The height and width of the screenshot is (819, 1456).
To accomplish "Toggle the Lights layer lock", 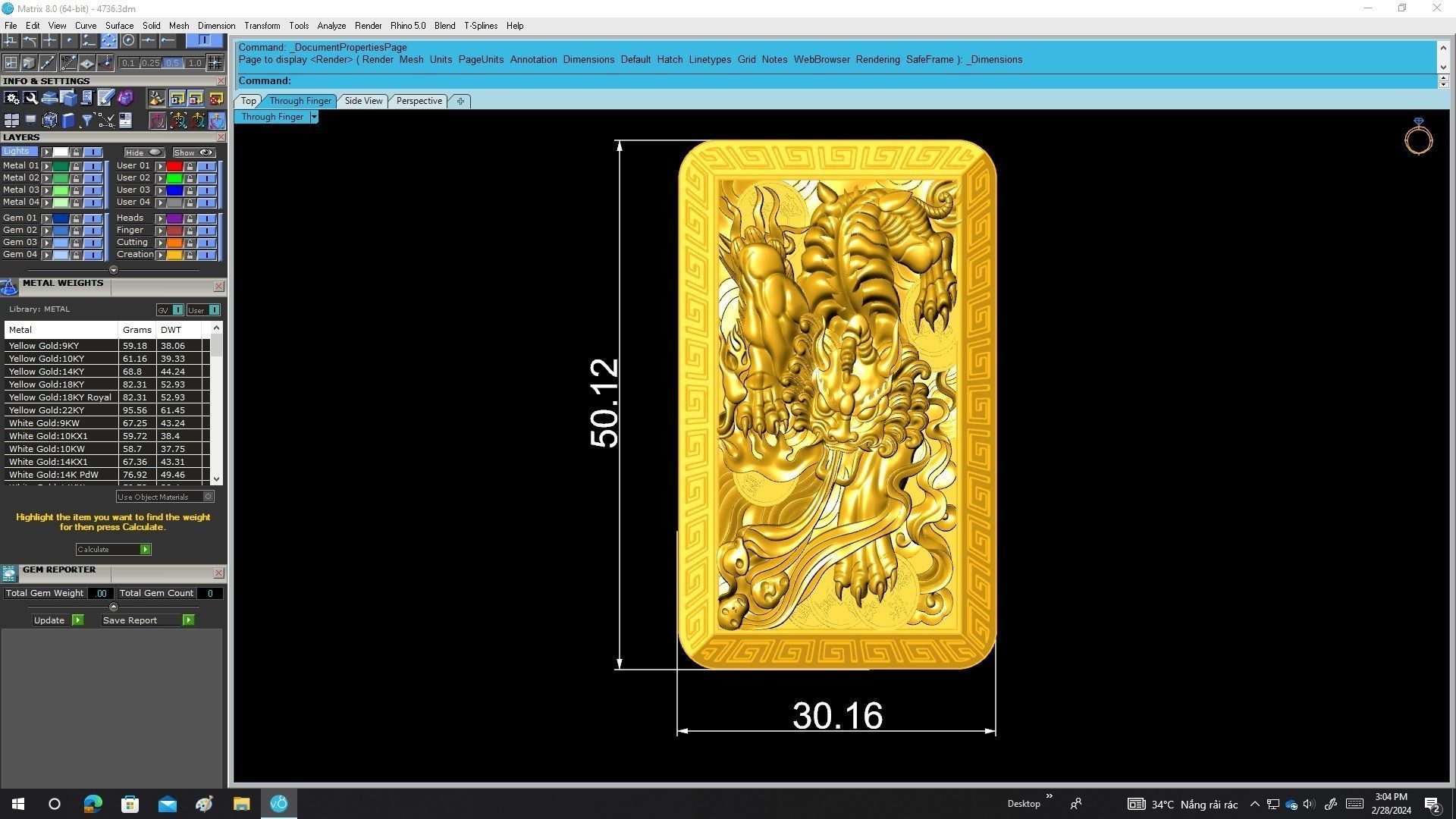I will tap(76, 152).
